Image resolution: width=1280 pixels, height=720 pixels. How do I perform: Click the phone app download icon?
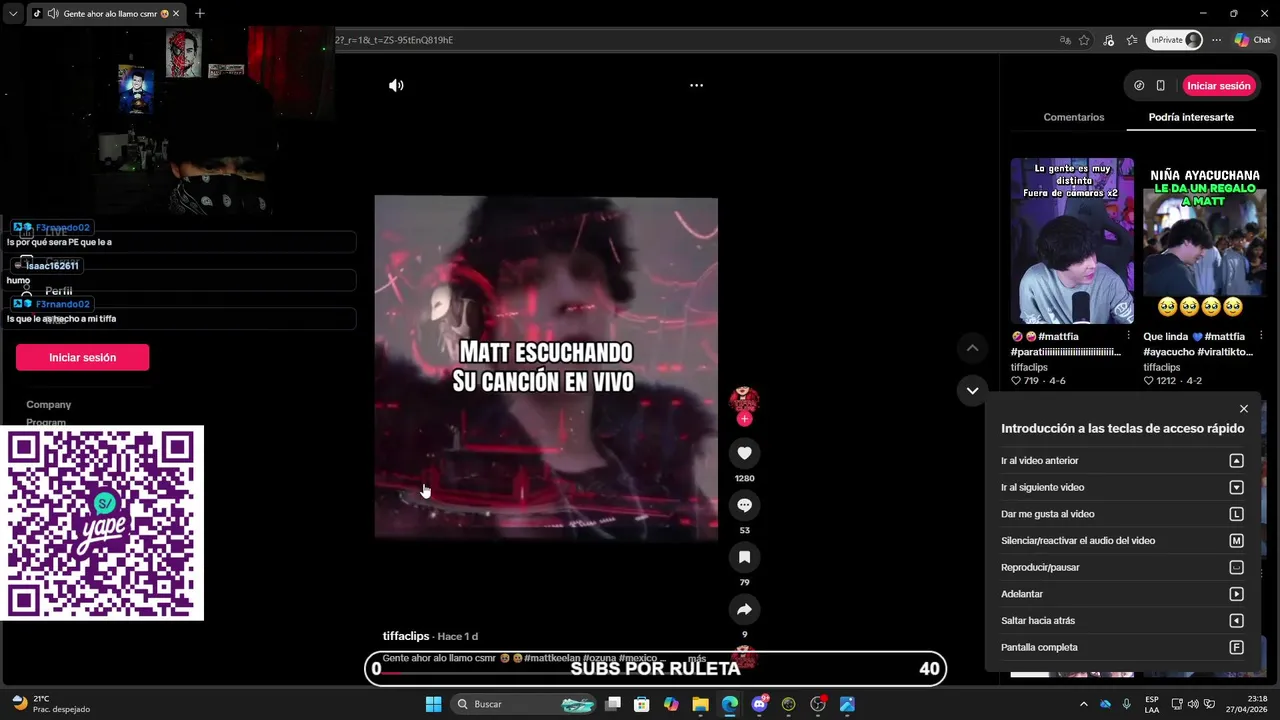pos(1161,86)
